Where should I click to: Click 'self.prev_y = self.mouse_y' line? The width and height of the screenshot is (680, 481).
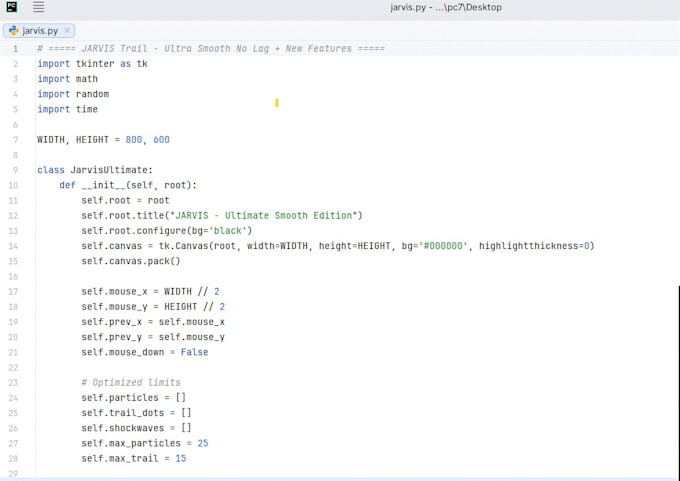[153, 337]
